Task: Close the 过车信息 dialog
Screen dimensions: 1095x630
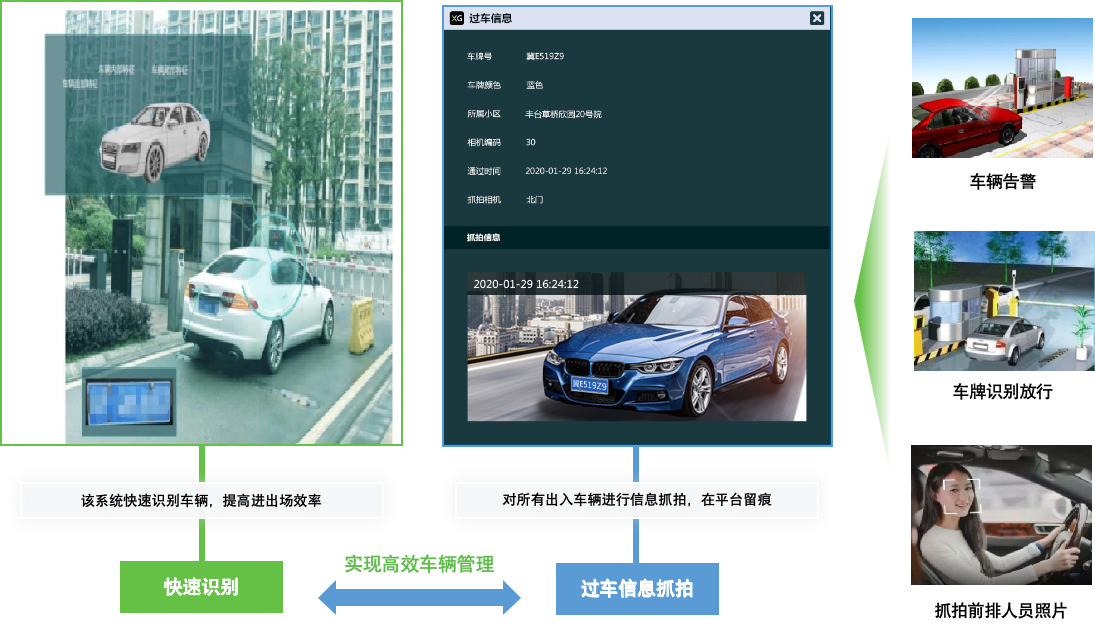Action: [x=817, y=18]
